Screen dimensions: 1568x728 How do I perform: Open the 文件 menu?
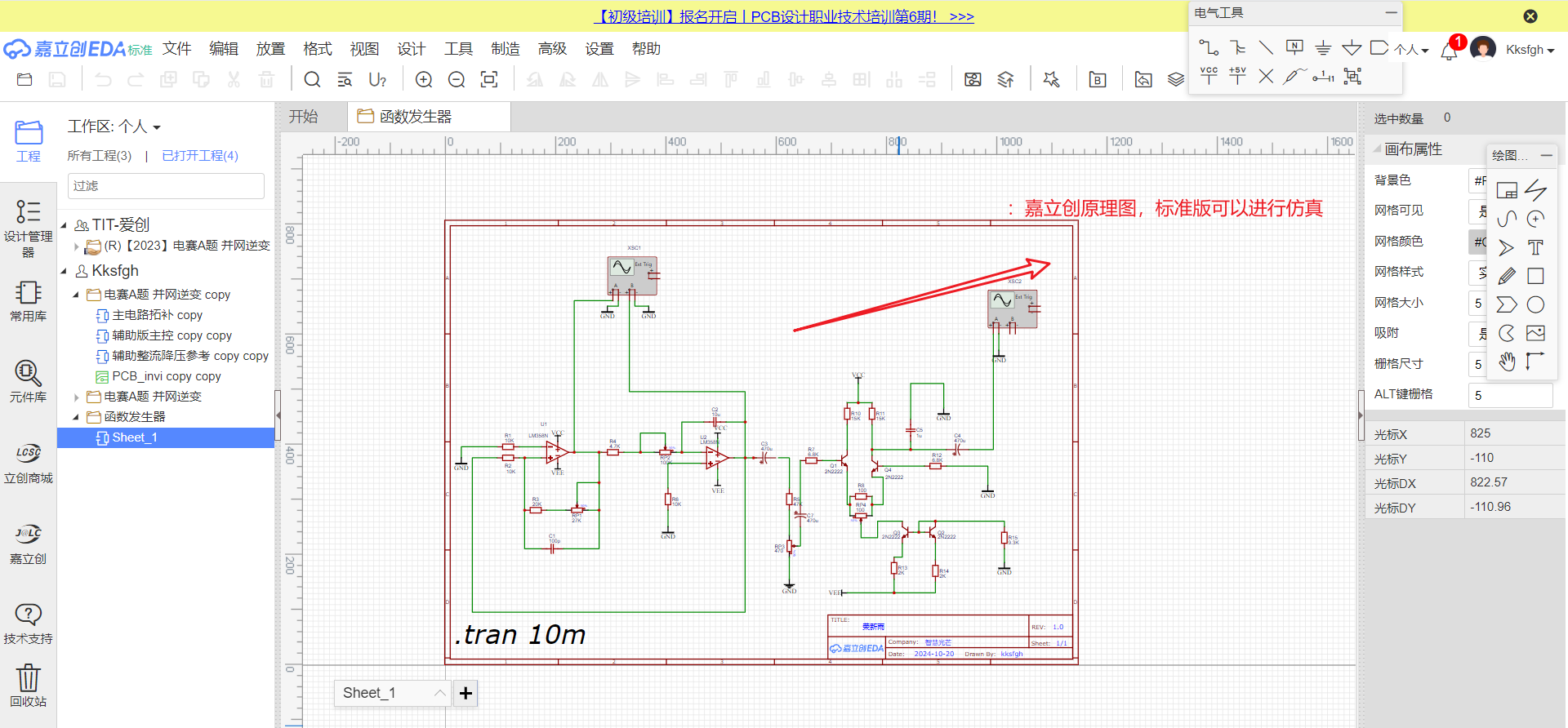coord(176,49)
